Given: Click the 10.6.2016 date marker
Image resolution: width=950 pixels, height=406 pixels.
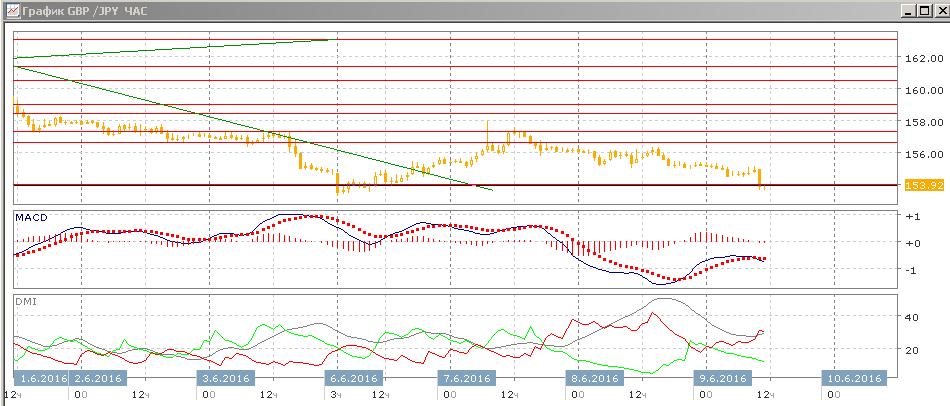Looking at the screenshot, I should pyautogui.click(x=854, y=378).
